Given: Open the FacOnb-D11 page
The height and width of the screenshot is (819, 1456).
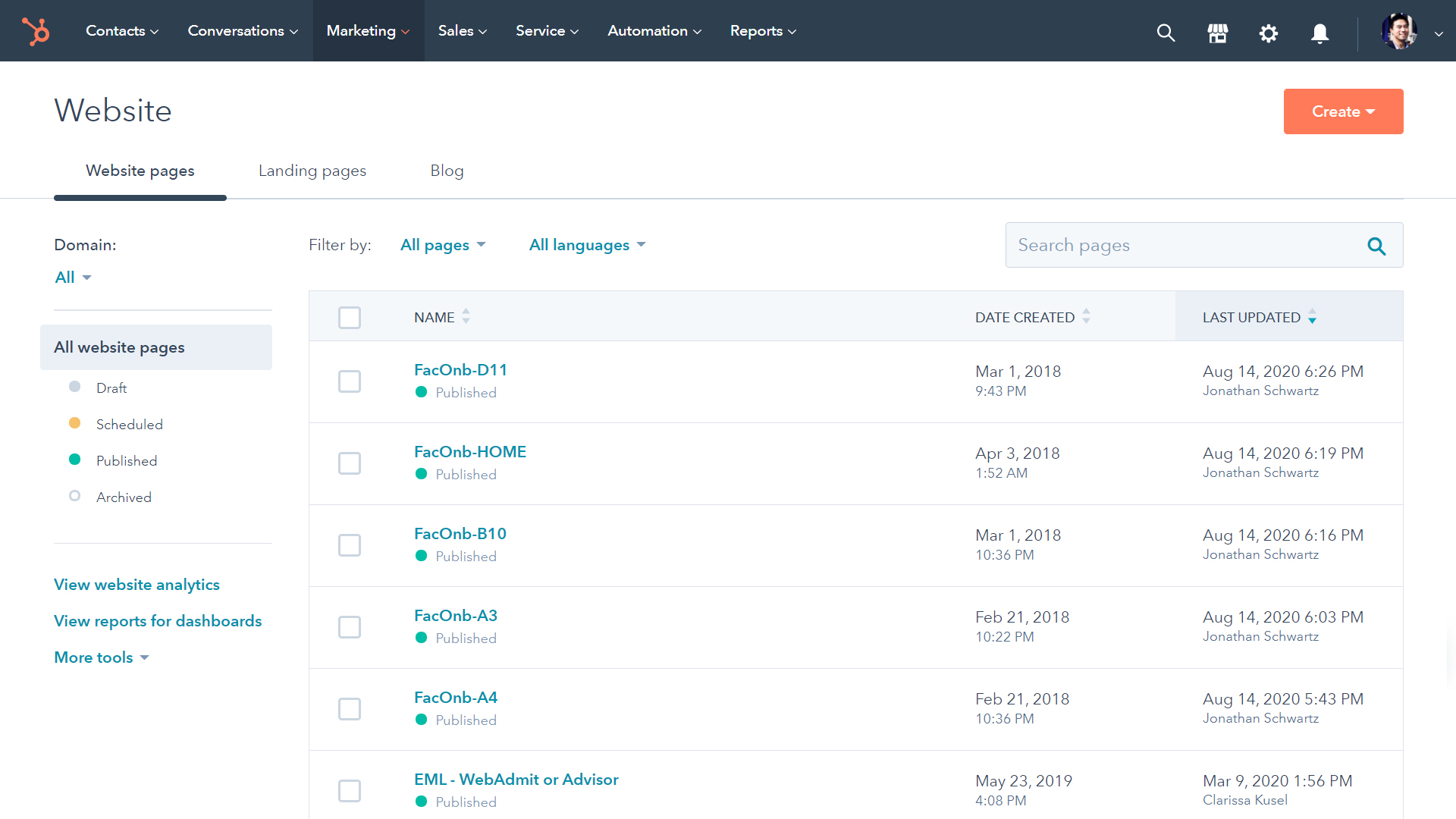Looking at the screenshot, I should 460,370.
